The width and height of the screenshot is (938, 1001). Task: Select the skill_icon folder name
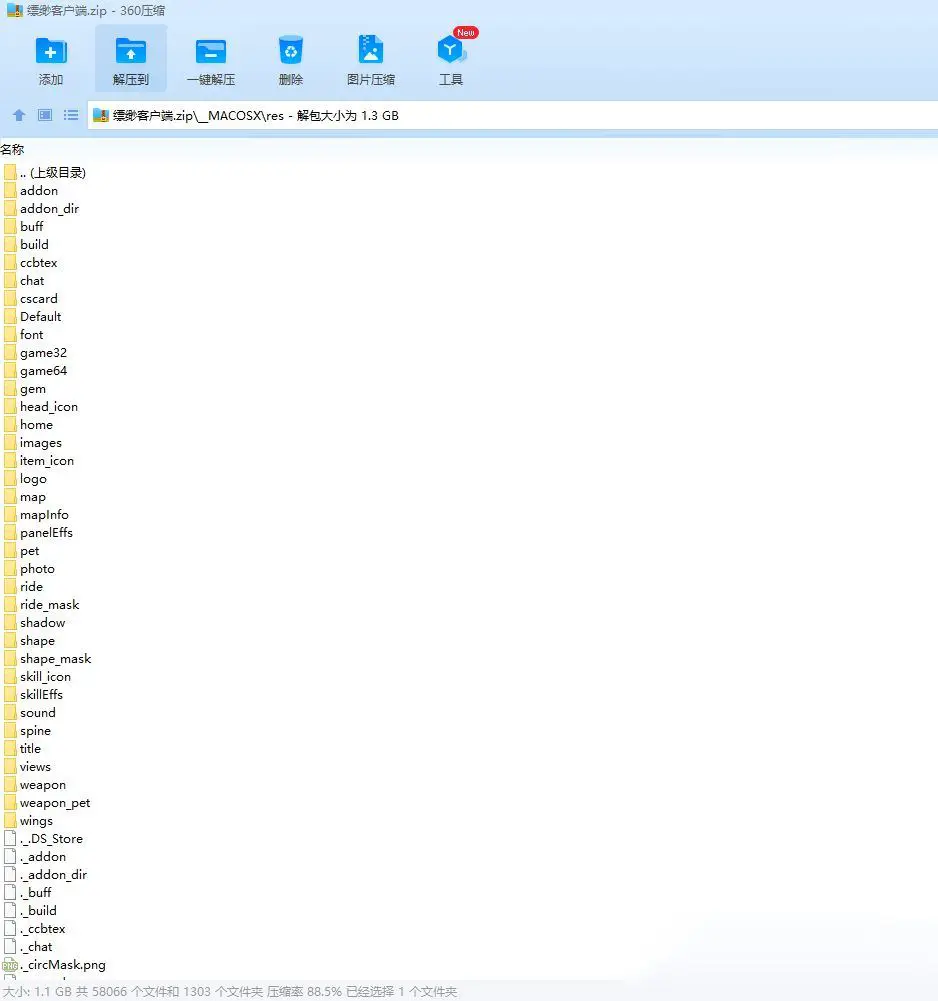[45, 677]
